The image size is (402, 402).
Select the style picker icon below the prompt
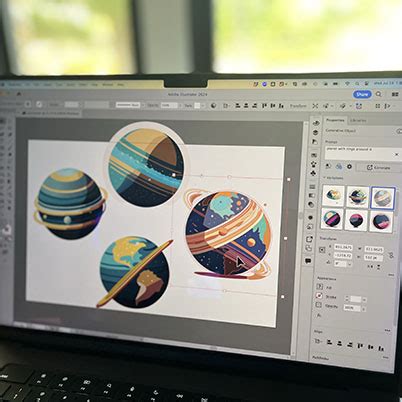tap(328, 166)
